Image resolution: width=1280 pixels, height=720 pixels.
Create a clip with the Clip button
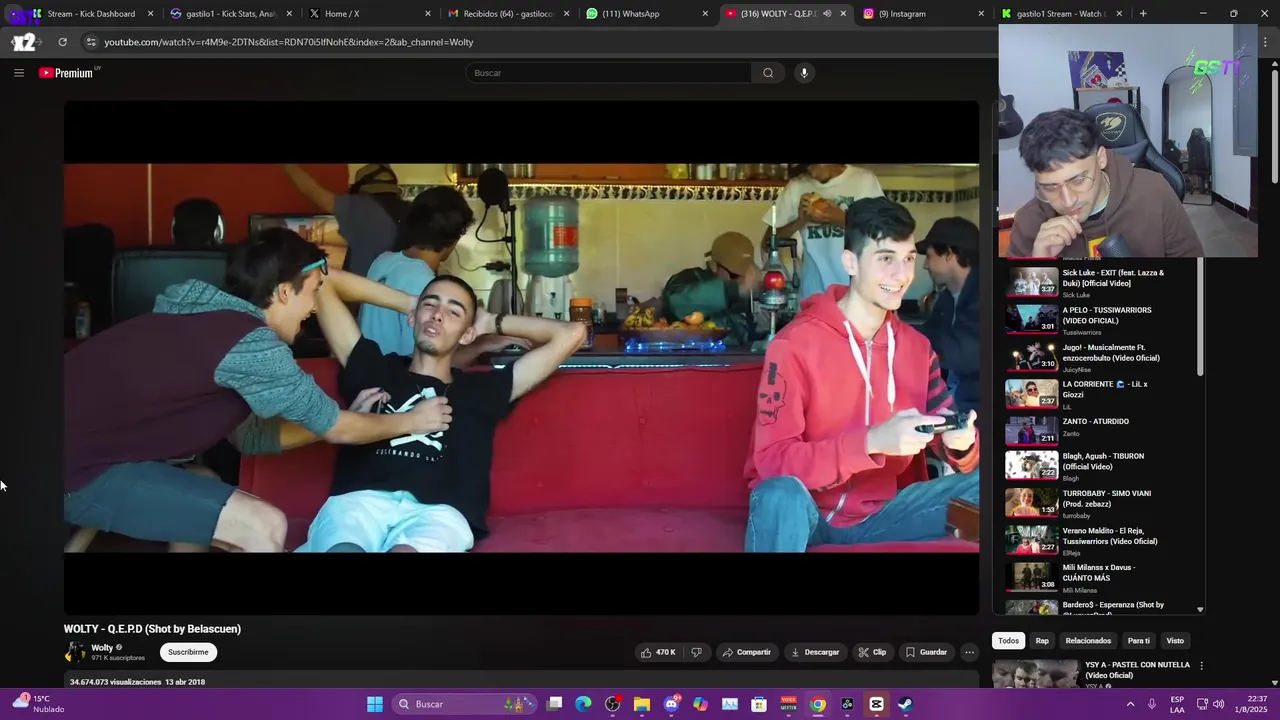[872, 652]
